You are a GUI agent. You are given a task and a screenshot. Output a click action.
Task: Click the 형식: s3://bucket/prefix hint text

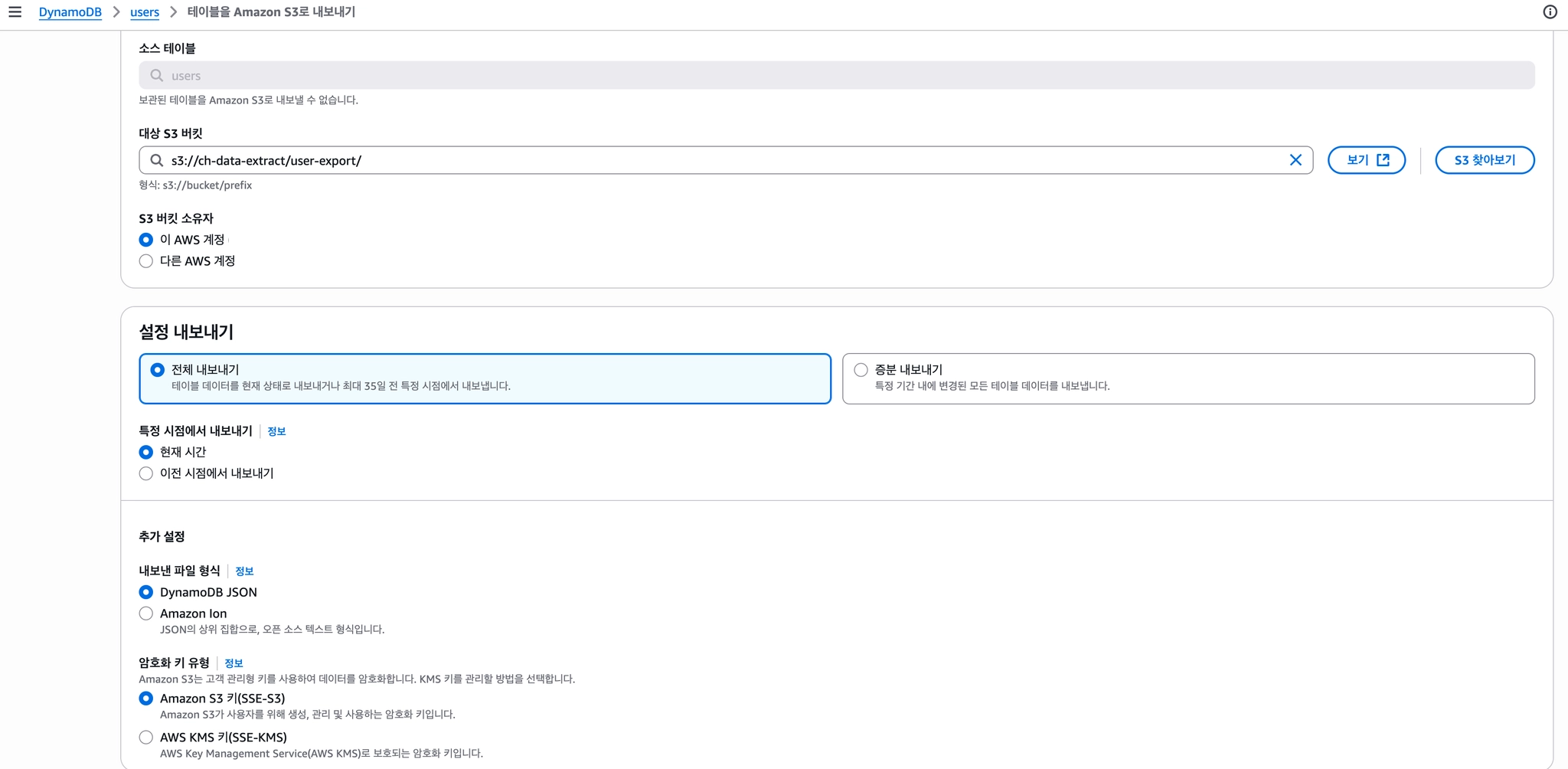coord(195,185)
